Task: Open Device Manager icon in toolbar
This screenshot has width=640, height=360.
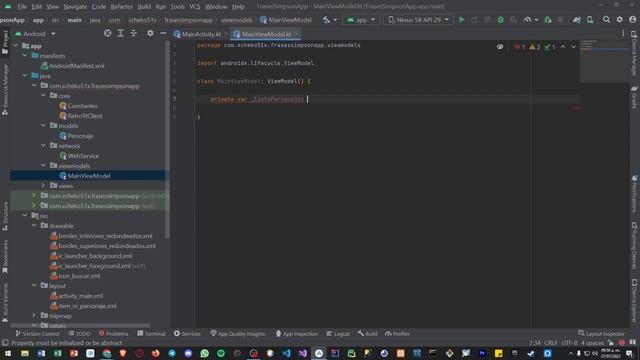Action: coord(590,20)
